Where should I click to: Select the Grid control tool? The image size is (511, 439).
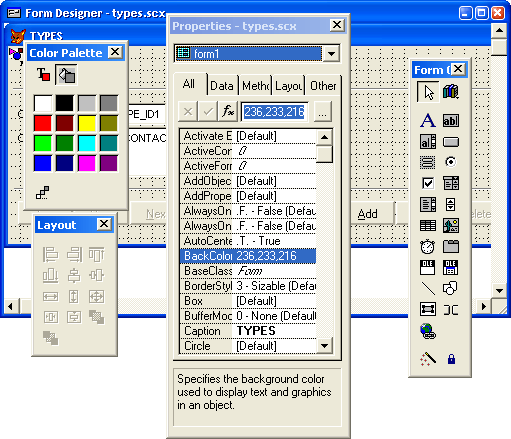click(x=428, y=226)
